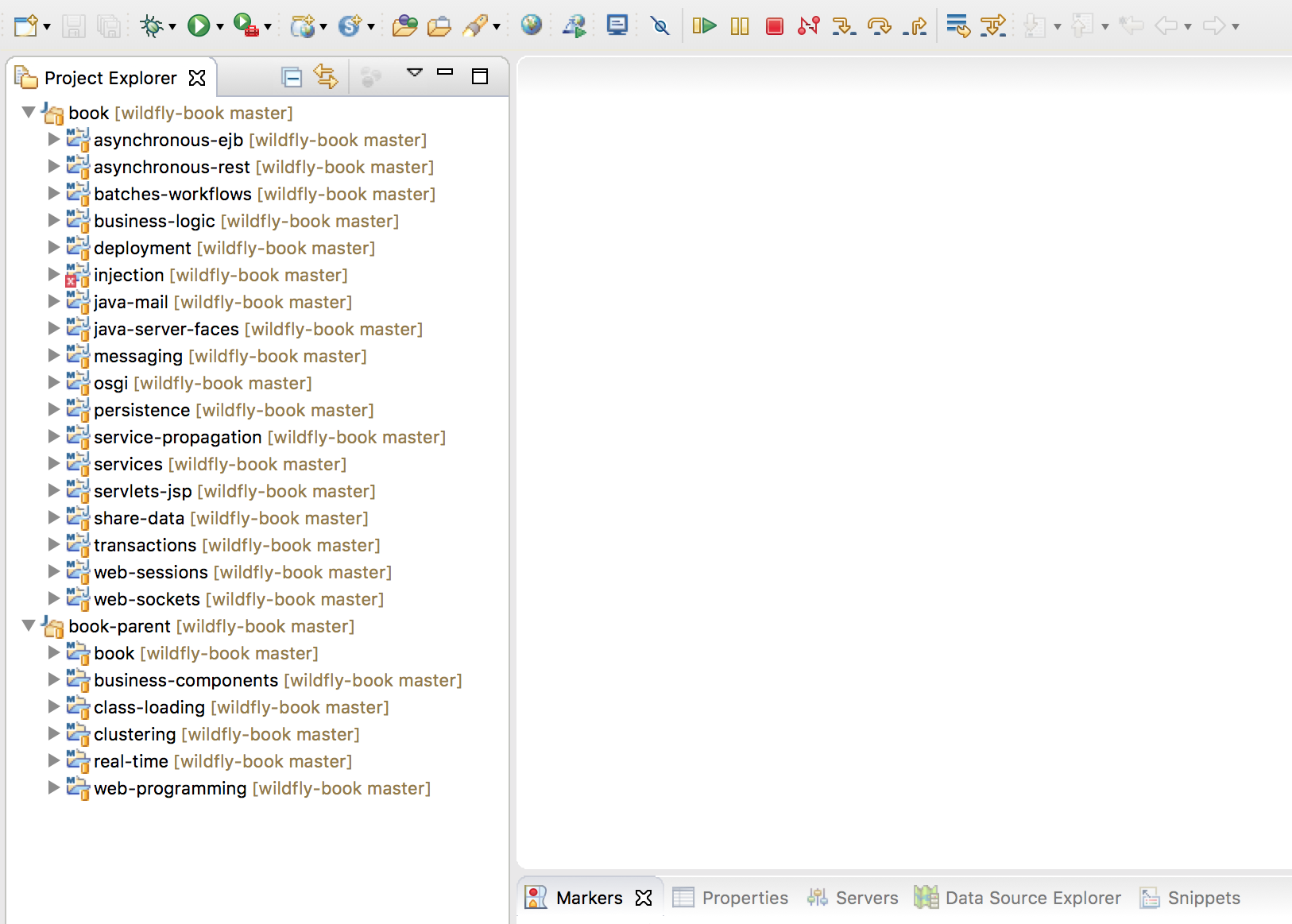Open the Debug configurations dropdown arrow

[x=172, y=27]
